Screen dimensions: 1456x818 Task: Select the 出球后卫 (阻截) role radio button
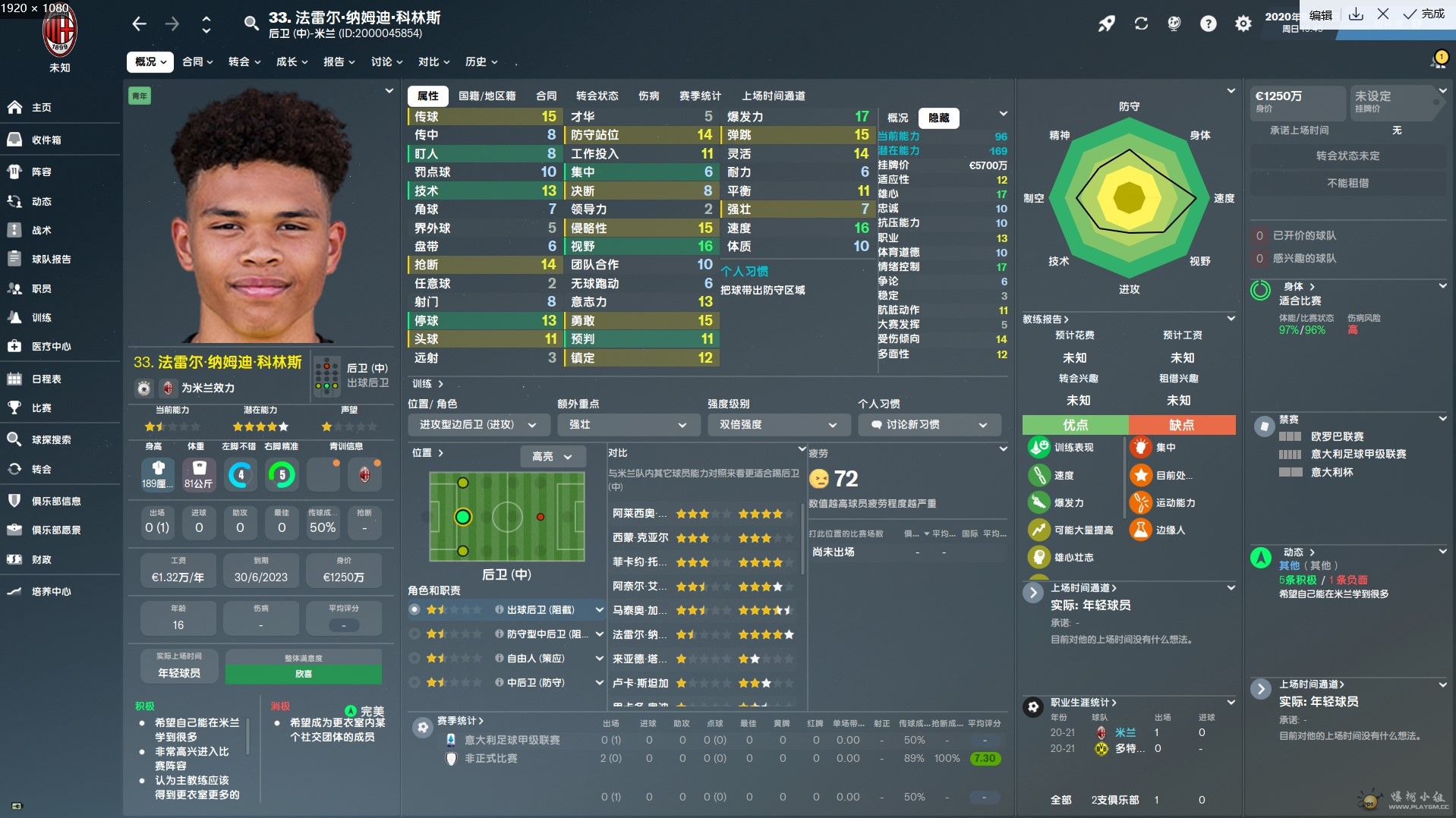414,609
